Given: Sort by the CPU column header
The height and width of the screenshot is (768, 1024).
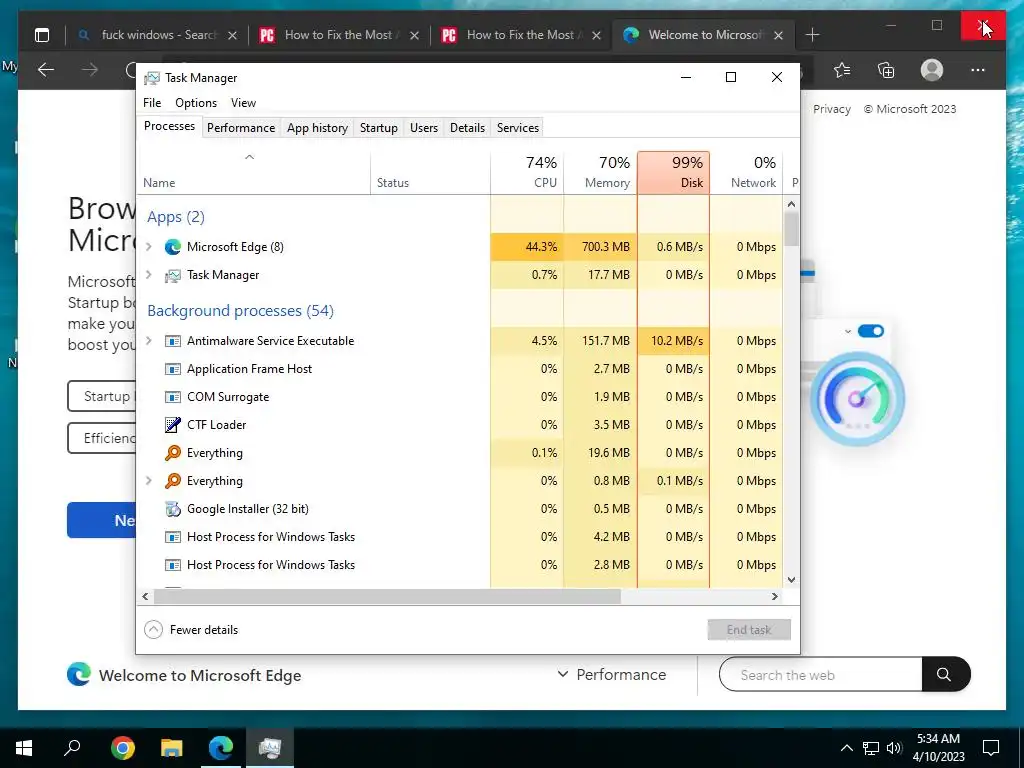Looking at the screenshot, I should click(527, 172).
